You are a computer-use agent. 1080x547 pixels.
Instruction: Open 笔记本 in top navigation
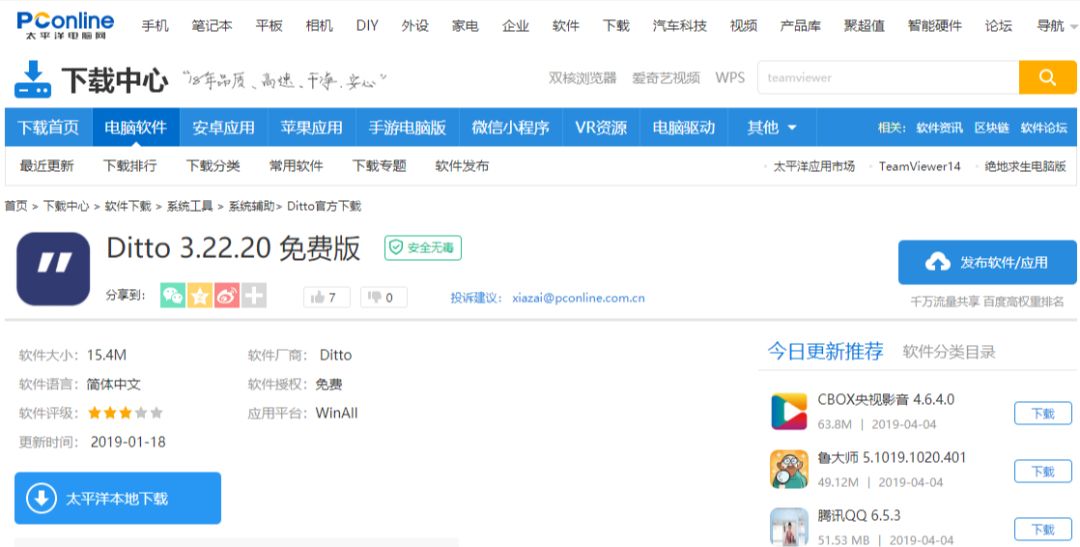[212, 25]
